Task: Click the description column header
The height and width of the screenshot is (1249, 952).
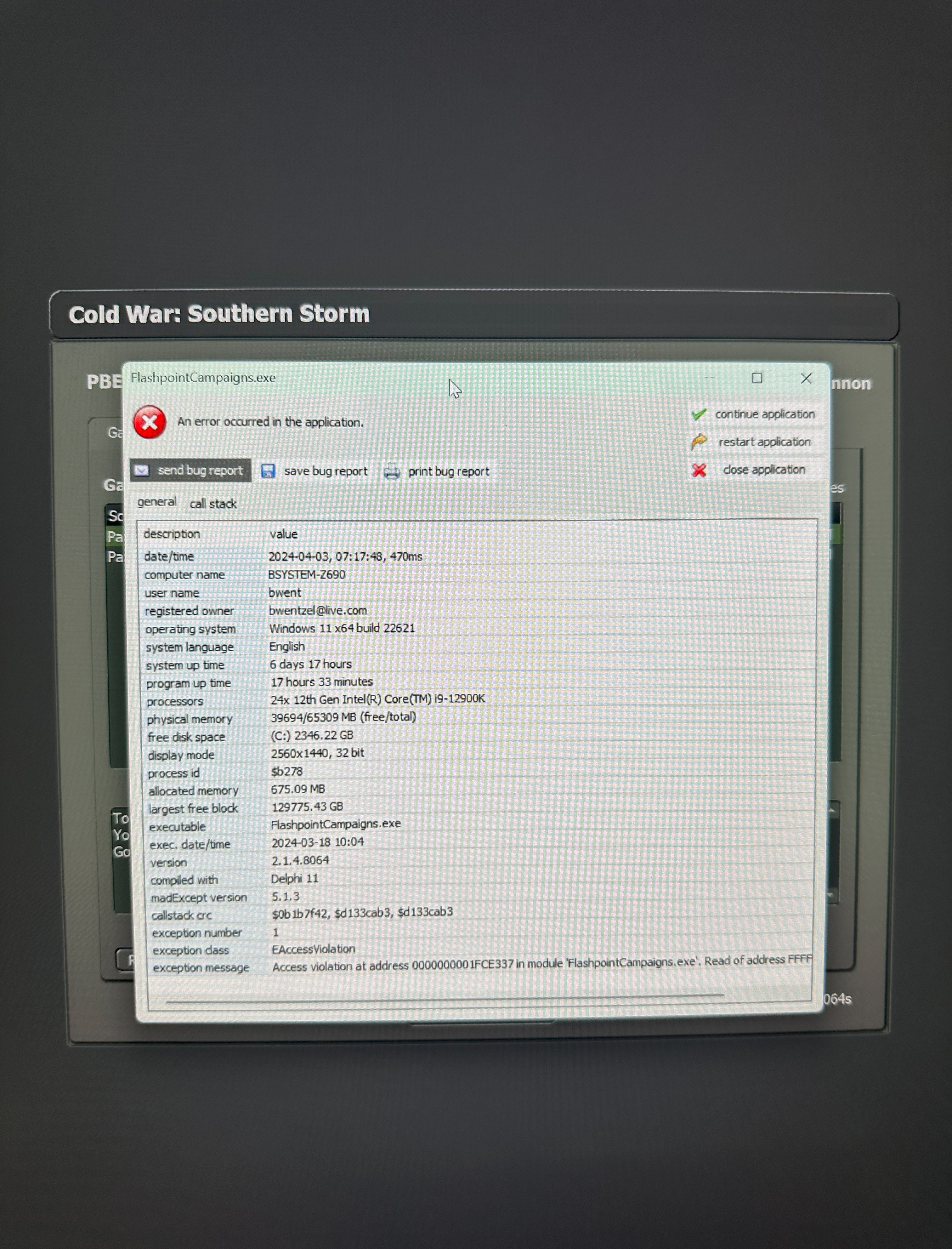Action: coord(172,534)
